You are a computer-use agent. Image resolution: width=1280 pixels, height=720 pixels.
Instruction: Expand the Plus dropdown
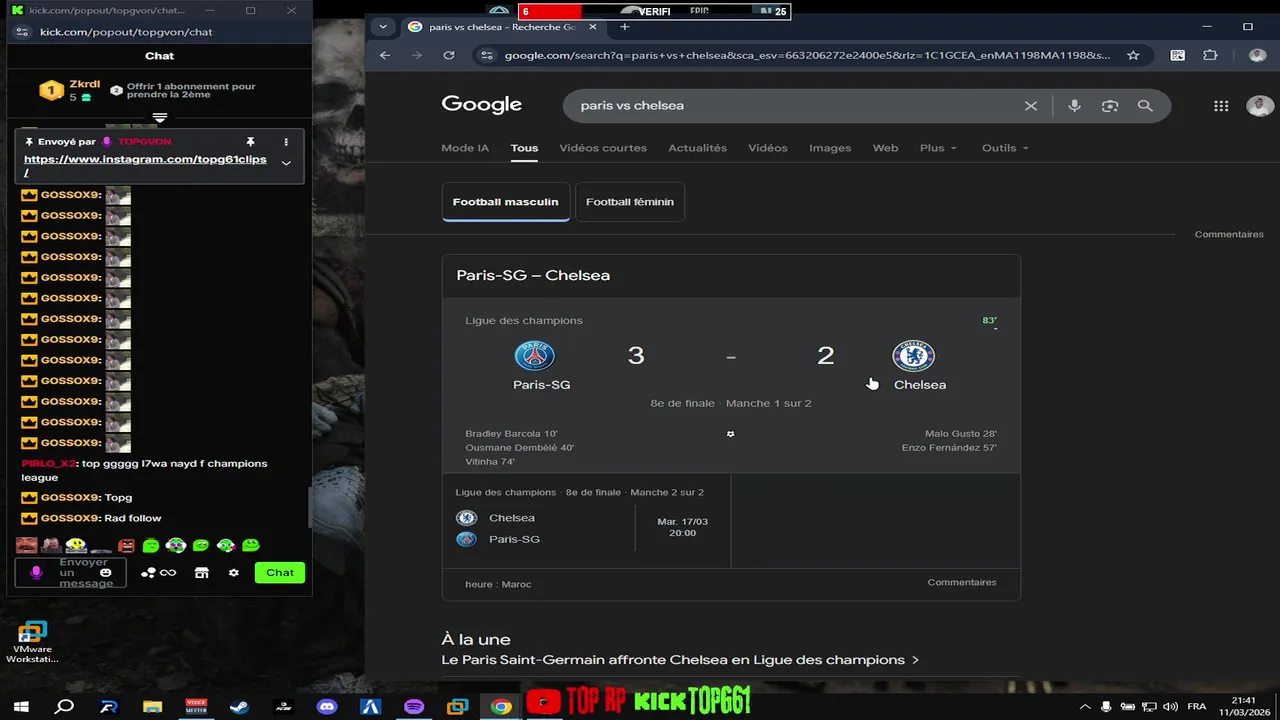tap(938, 148)
